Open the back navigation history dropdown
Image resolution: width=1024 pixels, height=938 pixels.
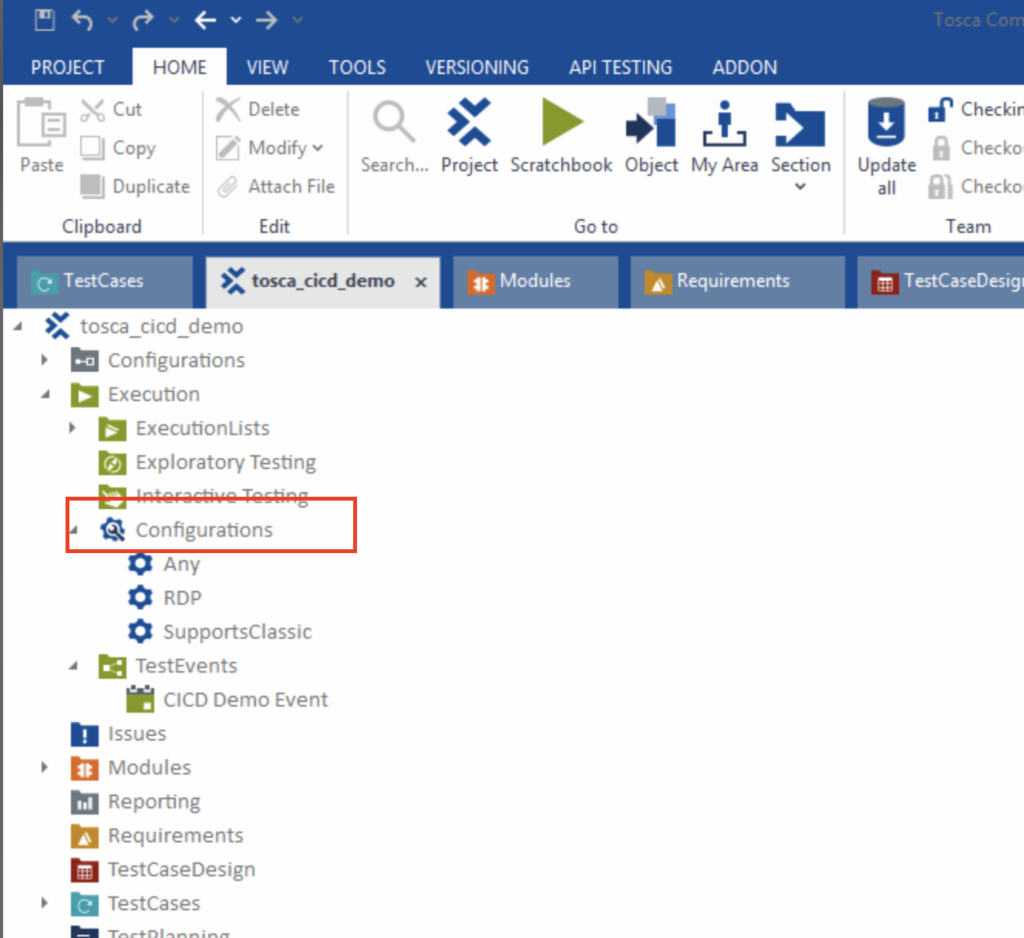pos(236,20)
